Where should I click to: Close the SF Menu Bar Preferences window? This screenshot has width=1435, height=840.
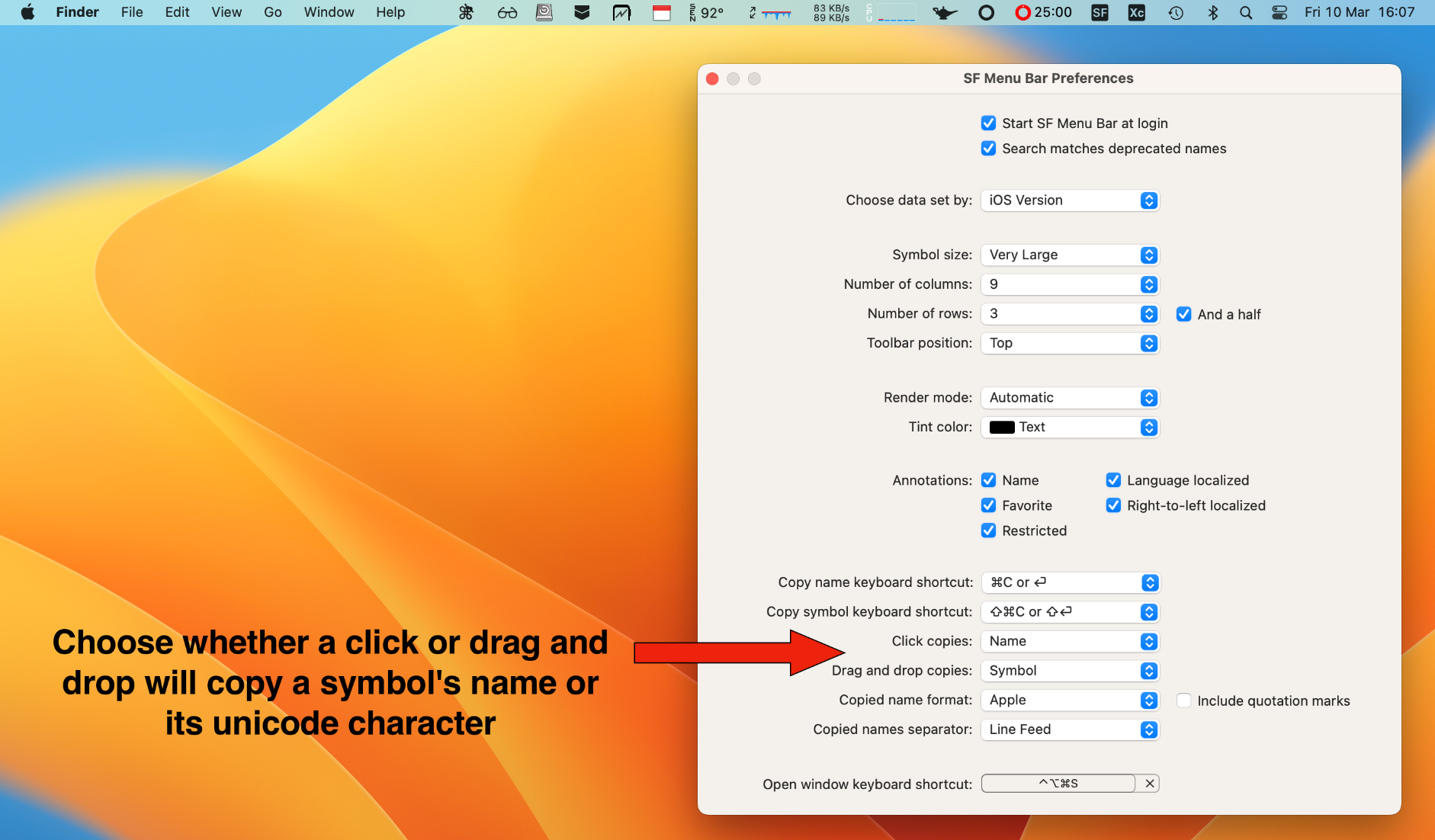tap(712, 79)
